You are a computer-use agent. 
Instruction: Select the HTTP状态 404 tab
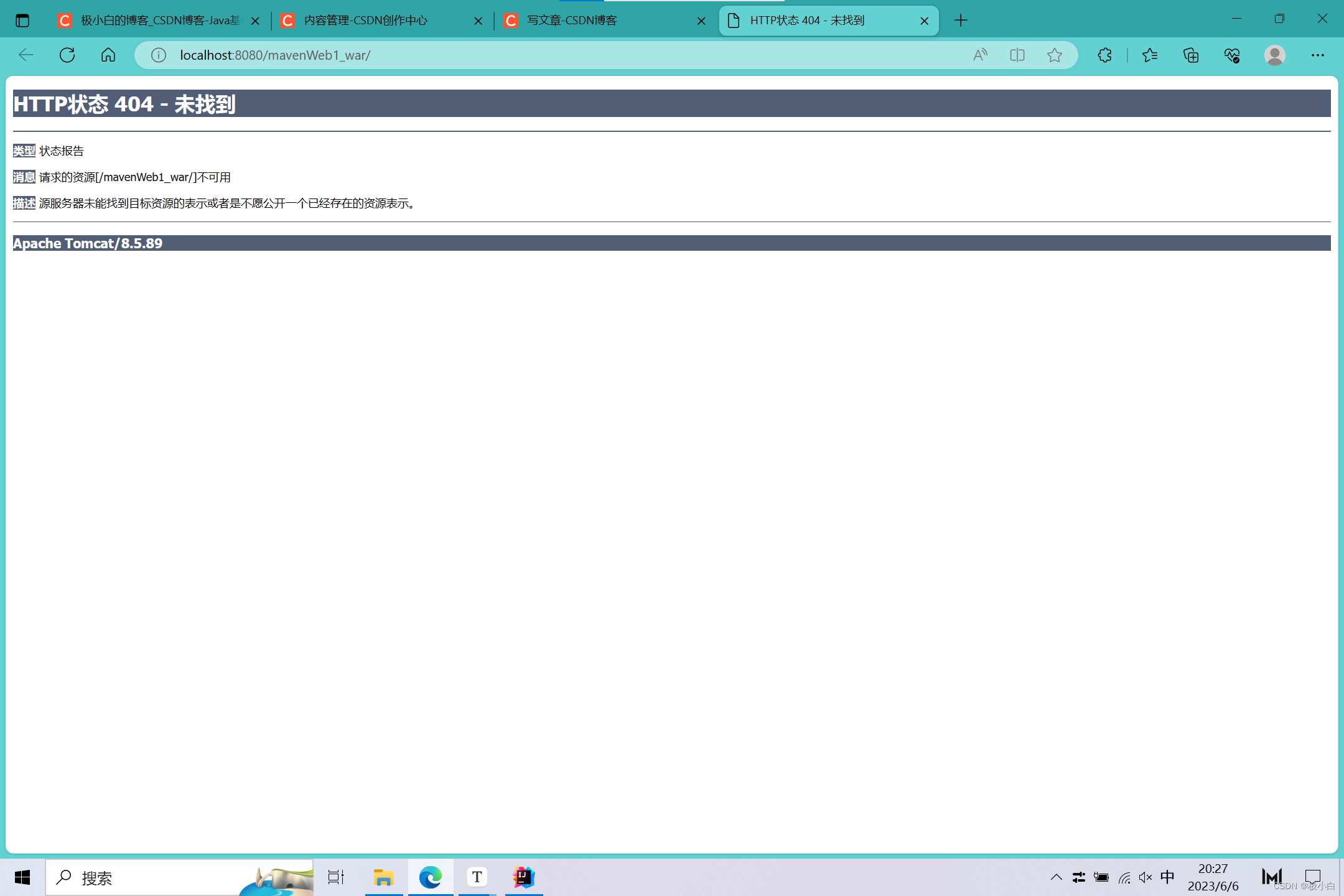click(828, 21)
